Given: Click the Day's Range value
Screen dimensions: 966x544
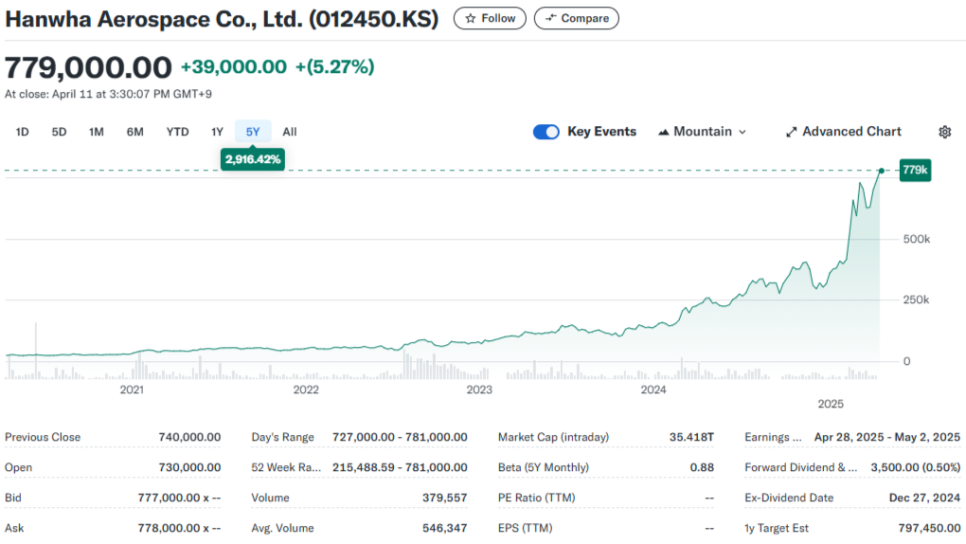Looking at the screenshot, I should (400, 437).
